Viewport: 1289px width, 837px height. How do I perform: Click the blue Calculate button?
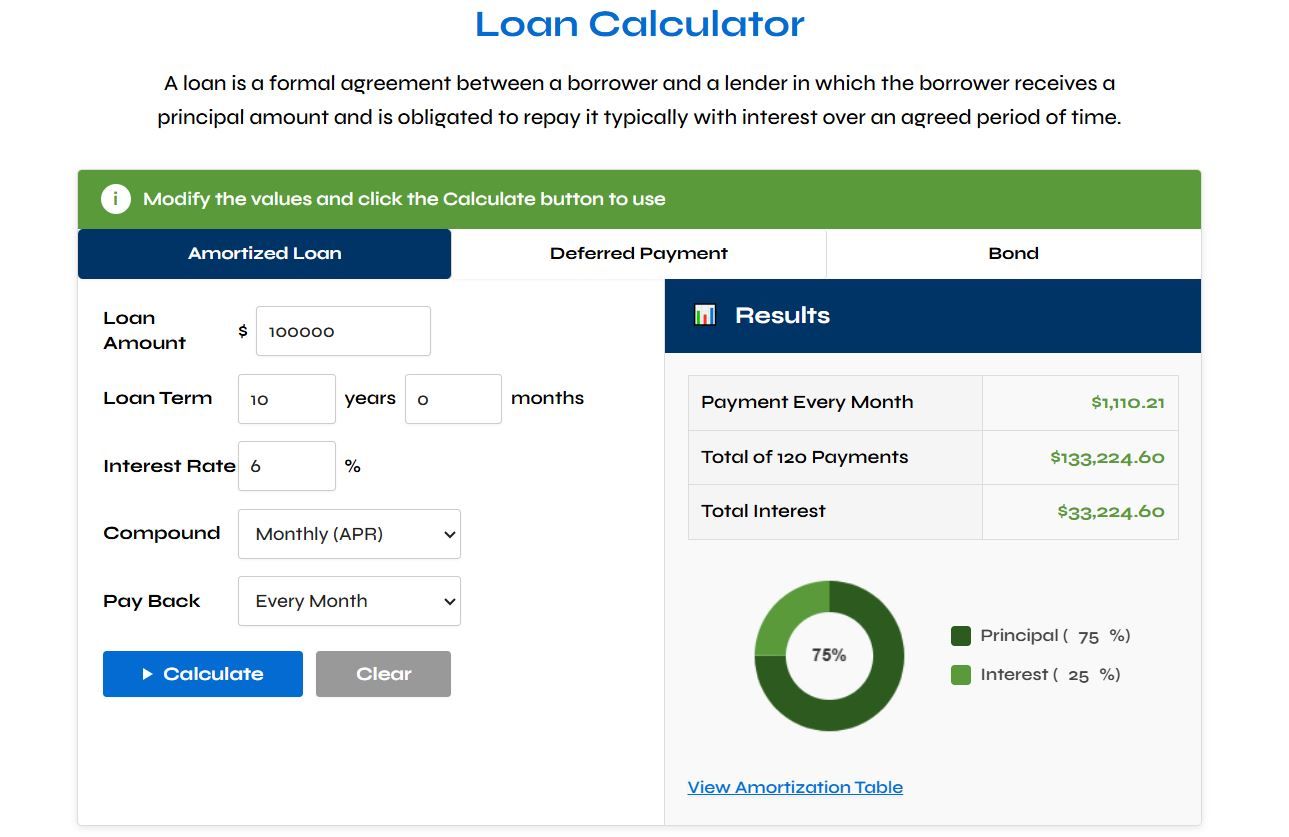[x=203, y=674]
